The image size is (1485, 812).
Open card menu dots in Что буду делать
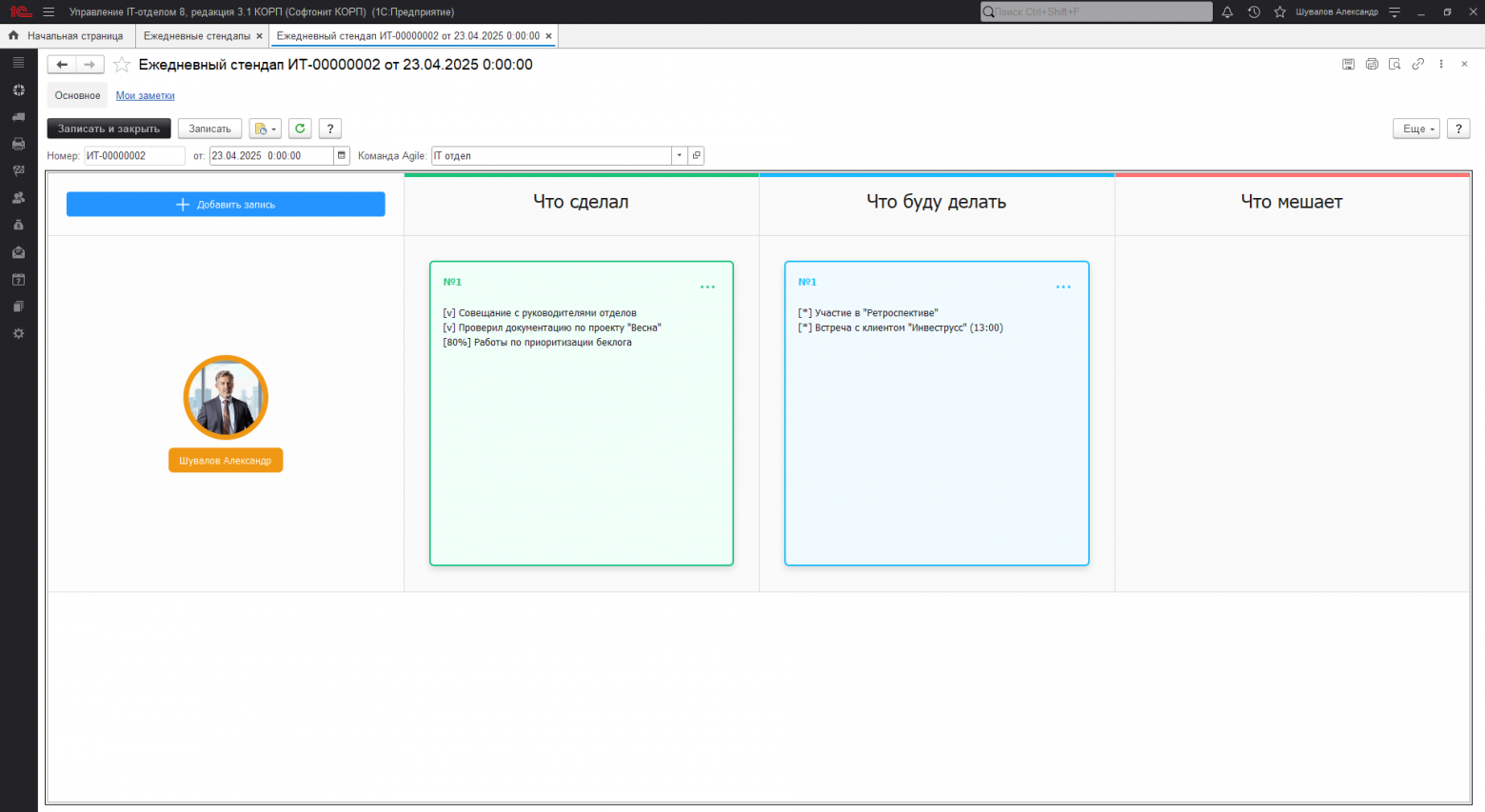coord(1063,287)
